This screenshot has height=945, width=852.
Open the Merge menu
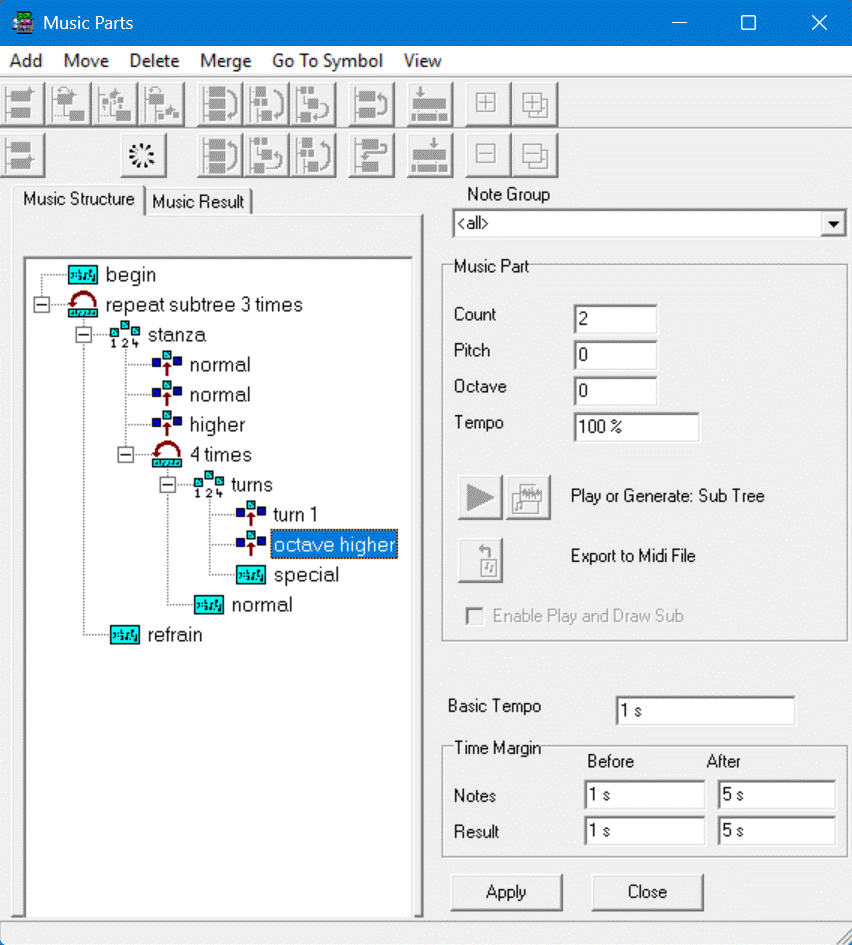pyautogui.click(x=225, y=61)
